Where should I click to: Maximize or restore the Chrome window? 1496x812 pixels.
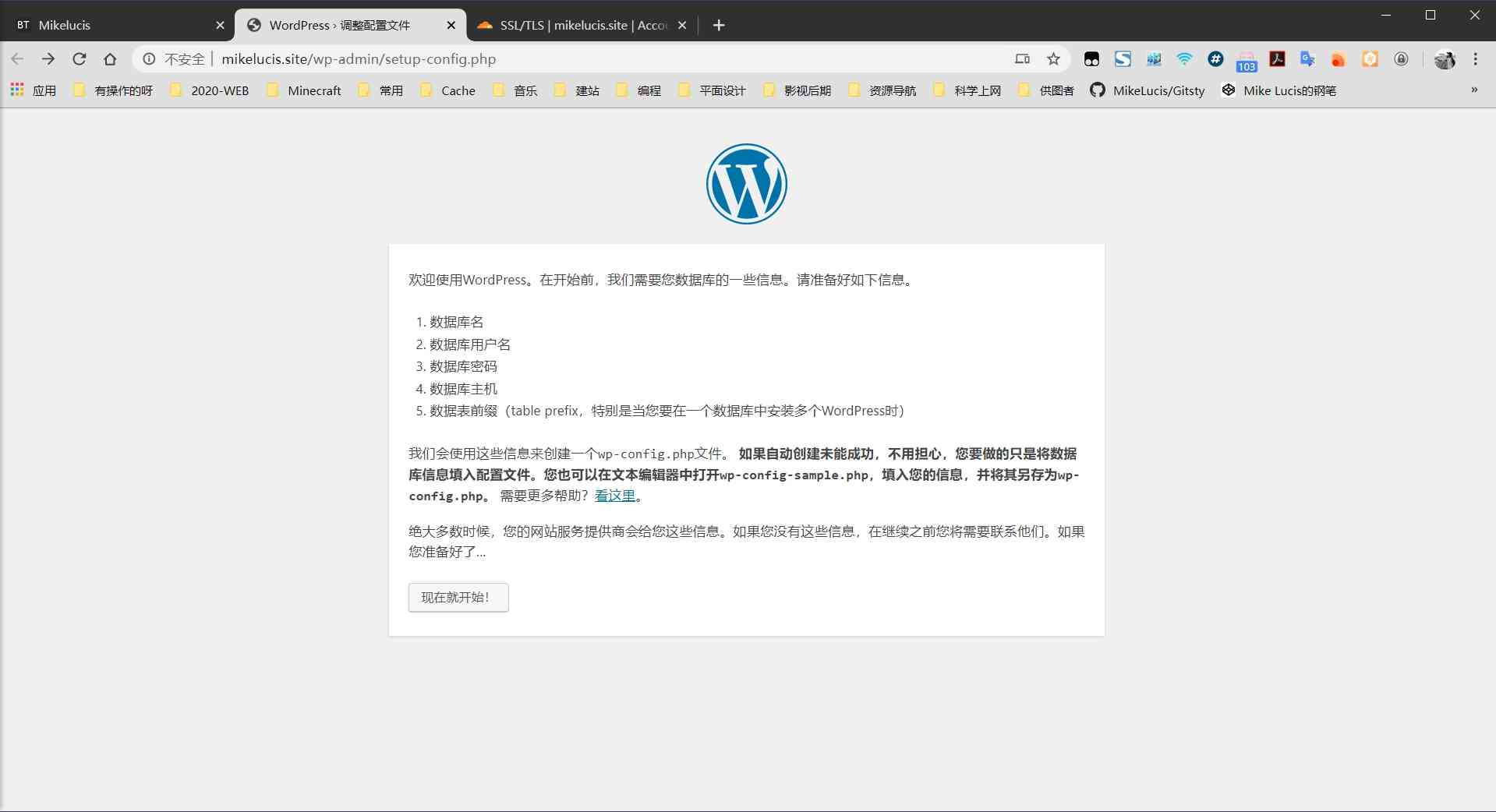coord(1431,15)
